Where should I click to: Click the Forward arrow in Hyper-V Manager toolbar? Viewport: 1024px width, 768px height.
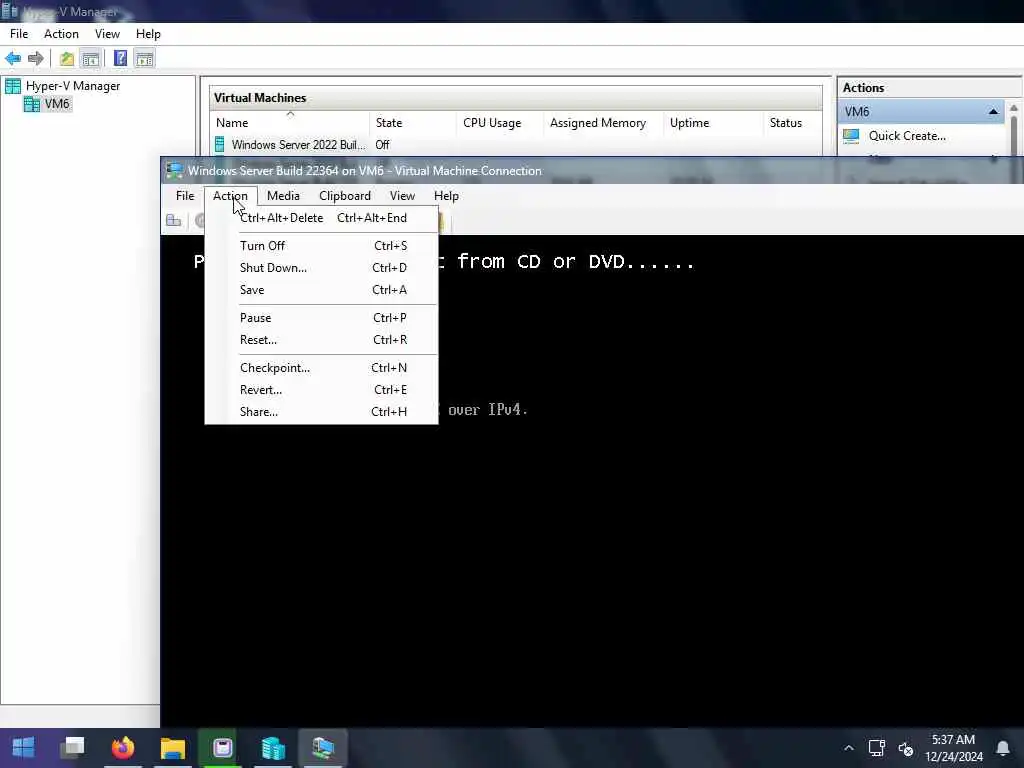[36, 59]
